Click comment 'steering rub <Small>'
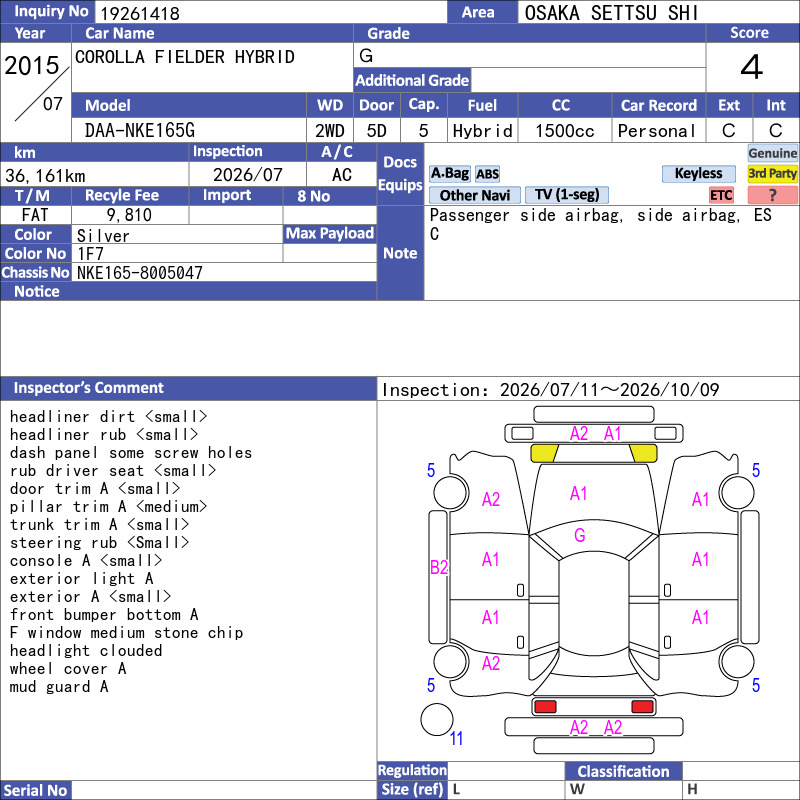Screen dimensions: 800x800 (x=99, y=543)
